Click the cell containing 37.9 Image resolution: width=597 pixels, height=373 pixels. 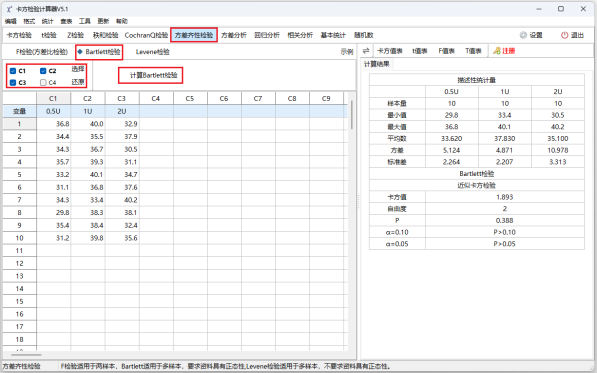pos(122,136)
